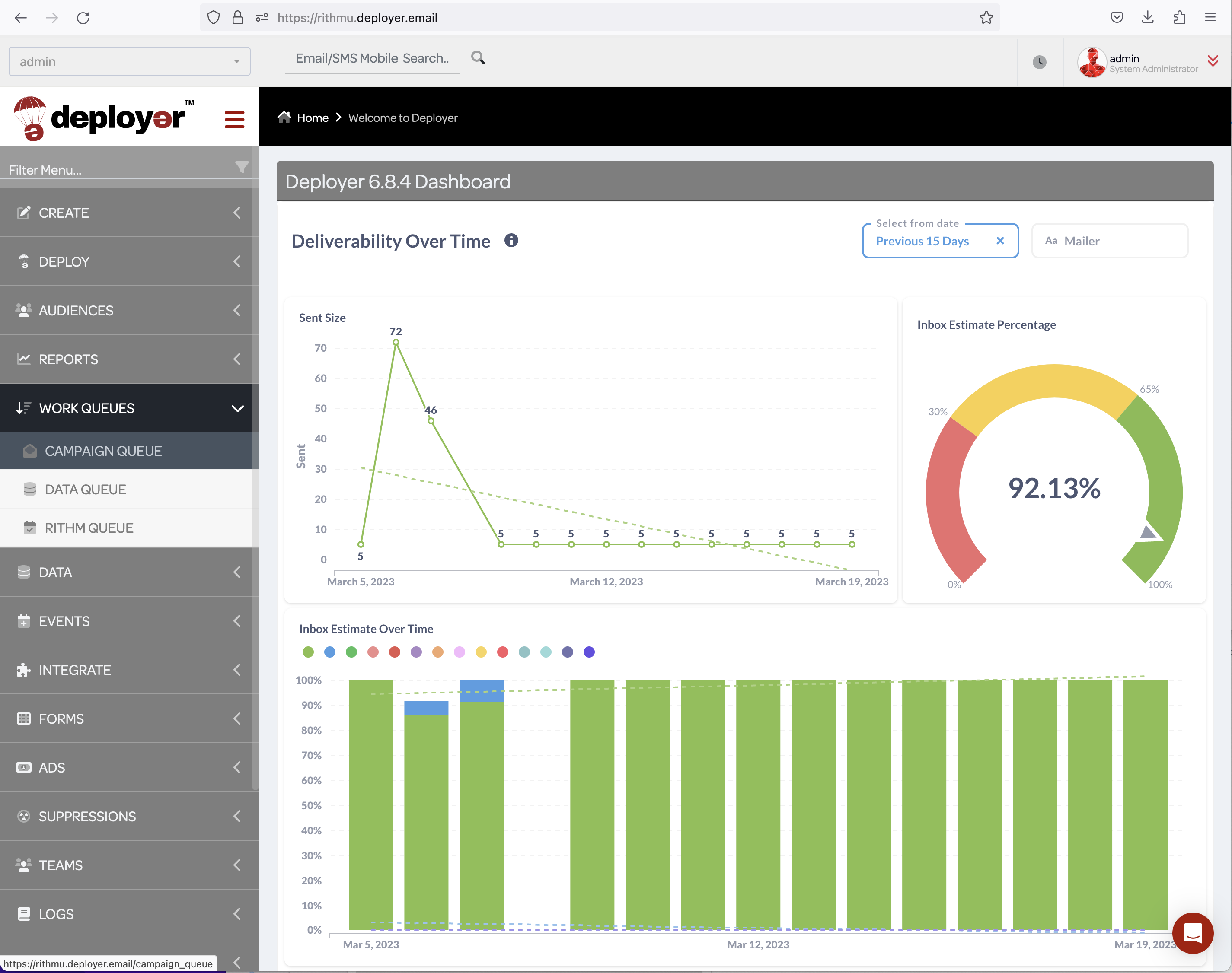Toggle the light pink legend dot
The height and width of the screenshot is (973, 1232).
click(x=459, y=652)
